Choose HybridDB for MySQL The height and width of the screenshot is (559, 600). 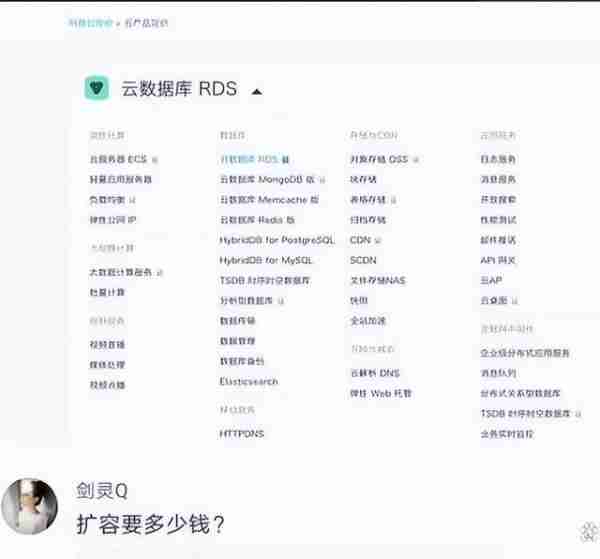[266, 261]
